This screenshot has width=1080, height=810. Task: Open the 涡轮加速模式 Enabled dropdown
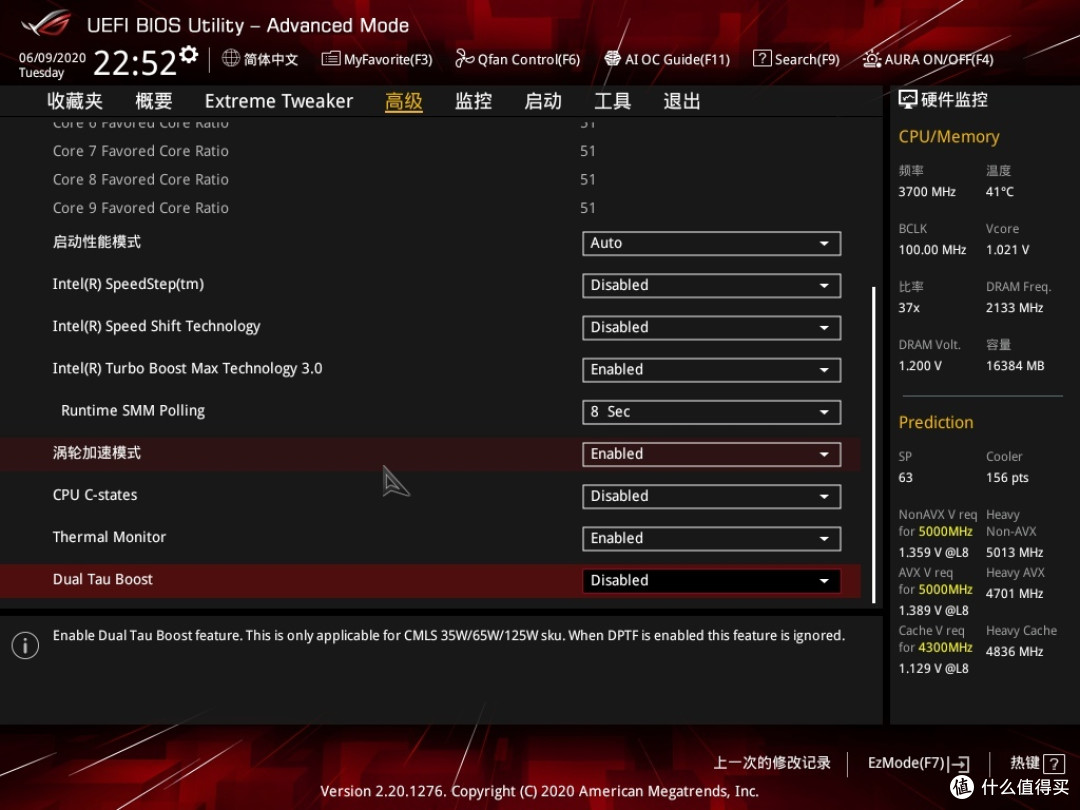pyautogui.click(x=712, y=454)
